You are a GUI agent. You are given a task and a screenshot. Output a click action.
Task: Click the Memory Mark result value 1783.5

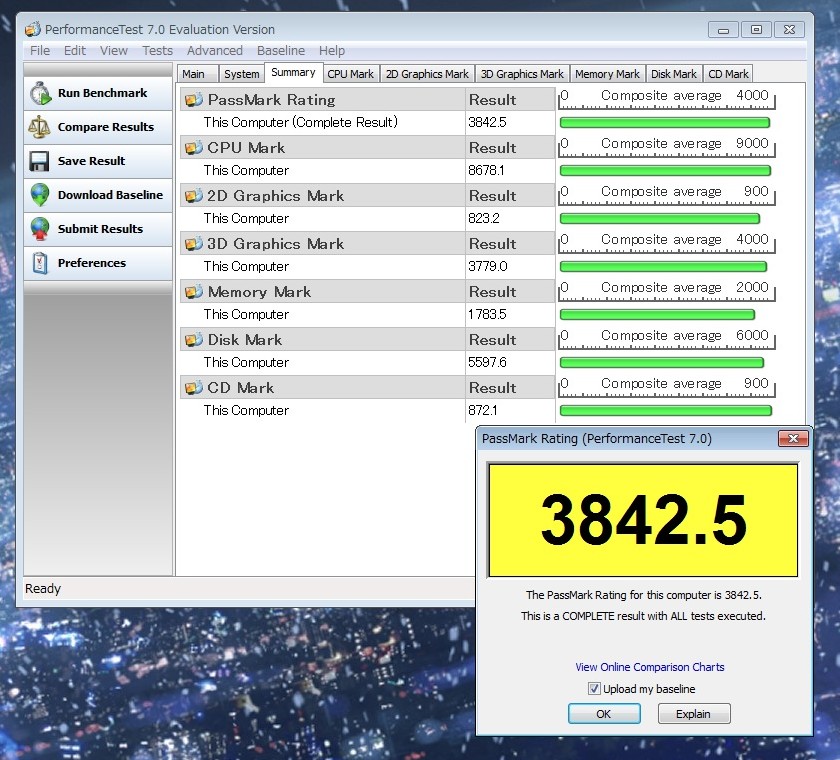pyautogui.click(x=487, y=314)
